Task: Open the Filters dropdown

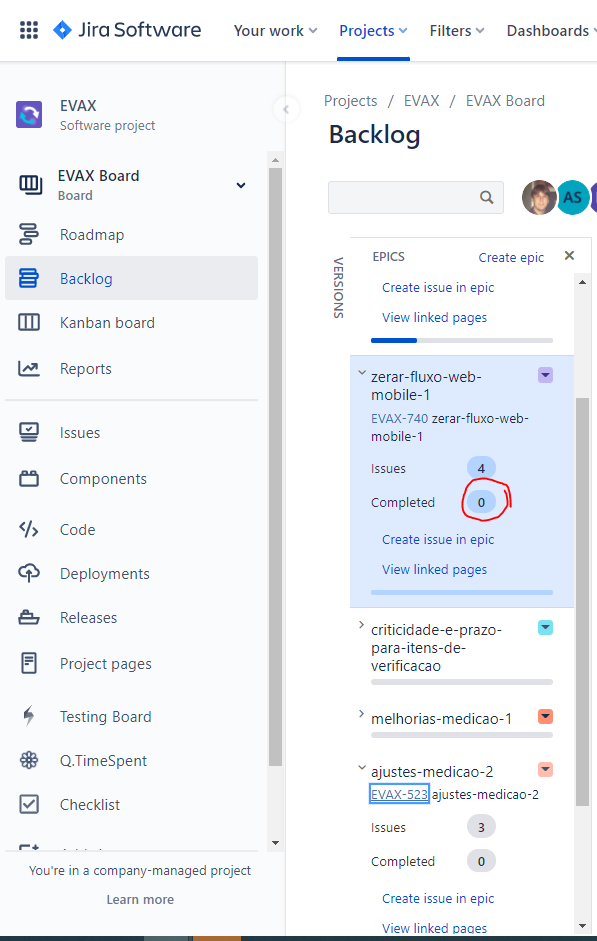Action: [x=457, y=31]
